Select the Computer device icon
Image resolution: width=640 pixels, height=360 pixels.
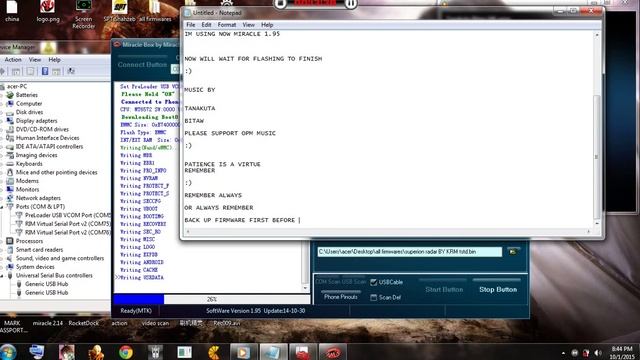(10, 103)
